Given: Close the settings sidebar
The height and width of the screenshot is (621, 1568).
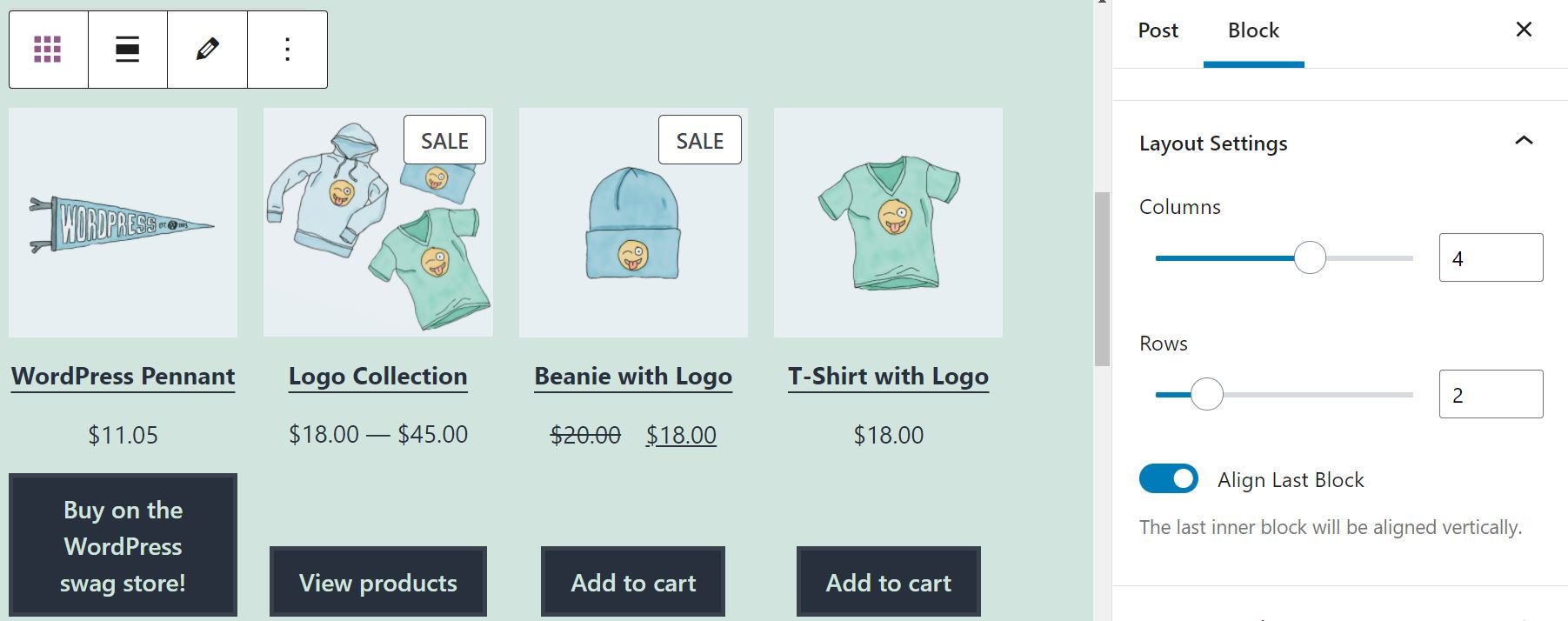Looking at the screenshot, I should point(1524,30).
